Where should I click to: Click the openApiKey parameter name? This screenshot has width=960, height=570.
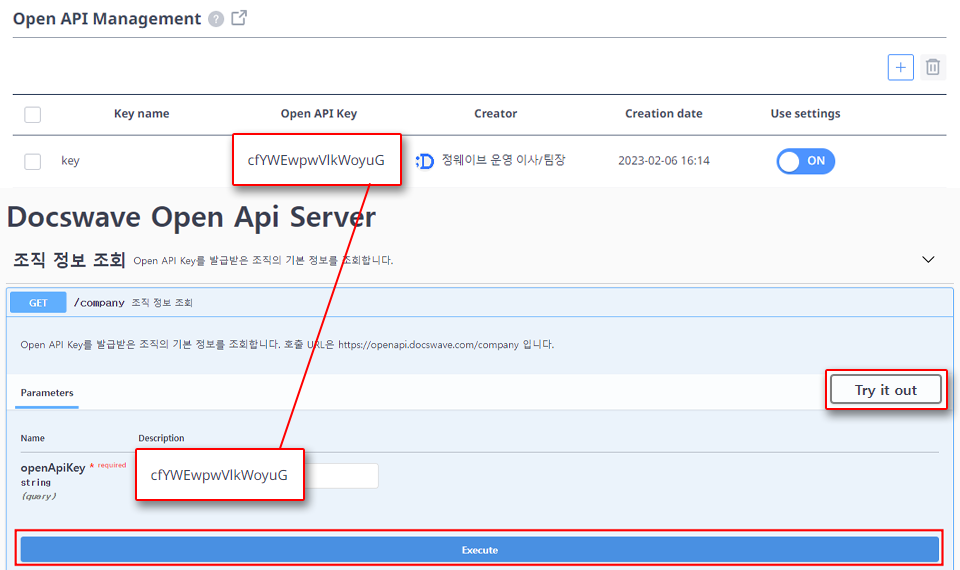(x=53, y=468)
